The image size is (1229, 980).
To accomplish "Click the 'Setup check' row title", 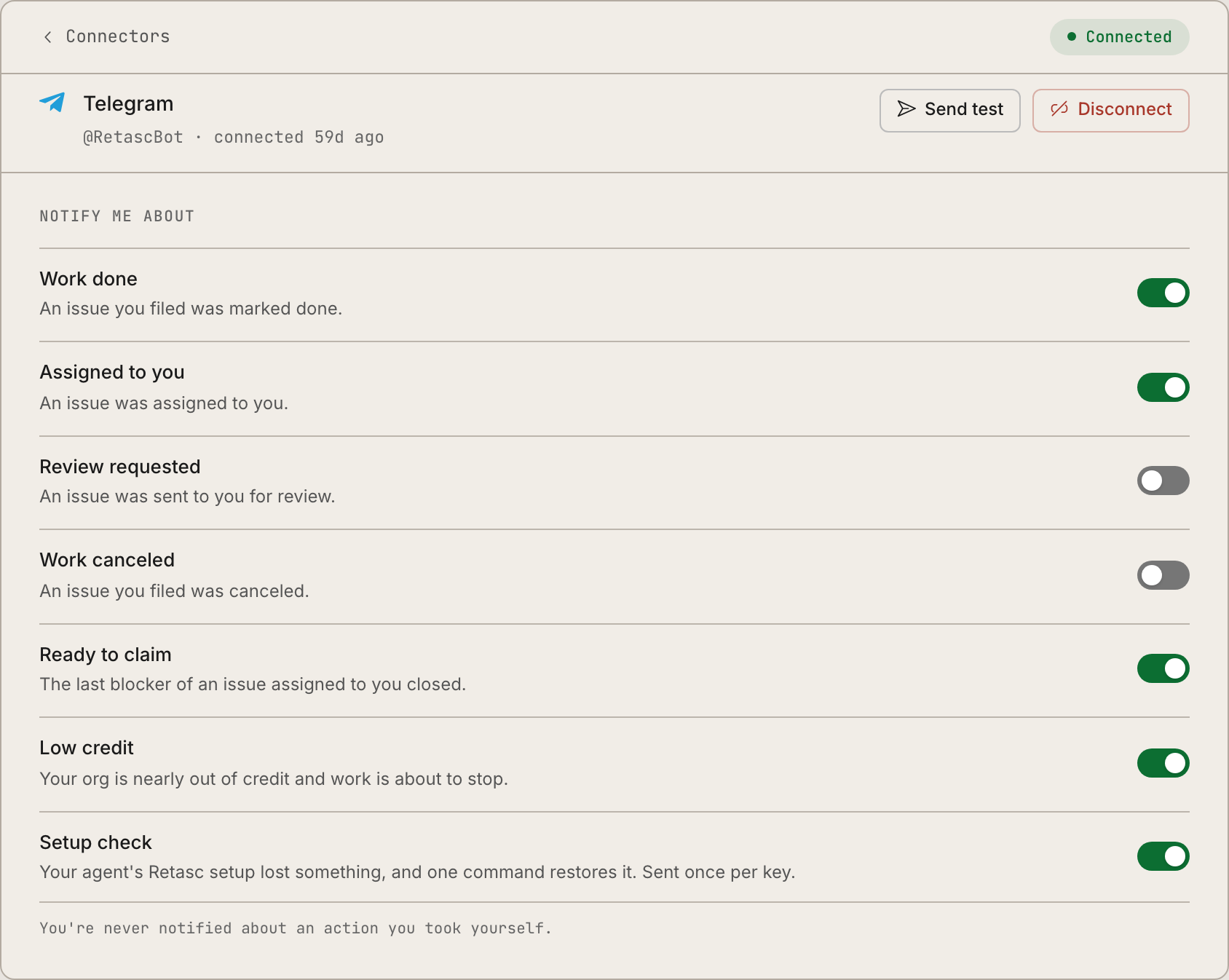I will (95, 842).
